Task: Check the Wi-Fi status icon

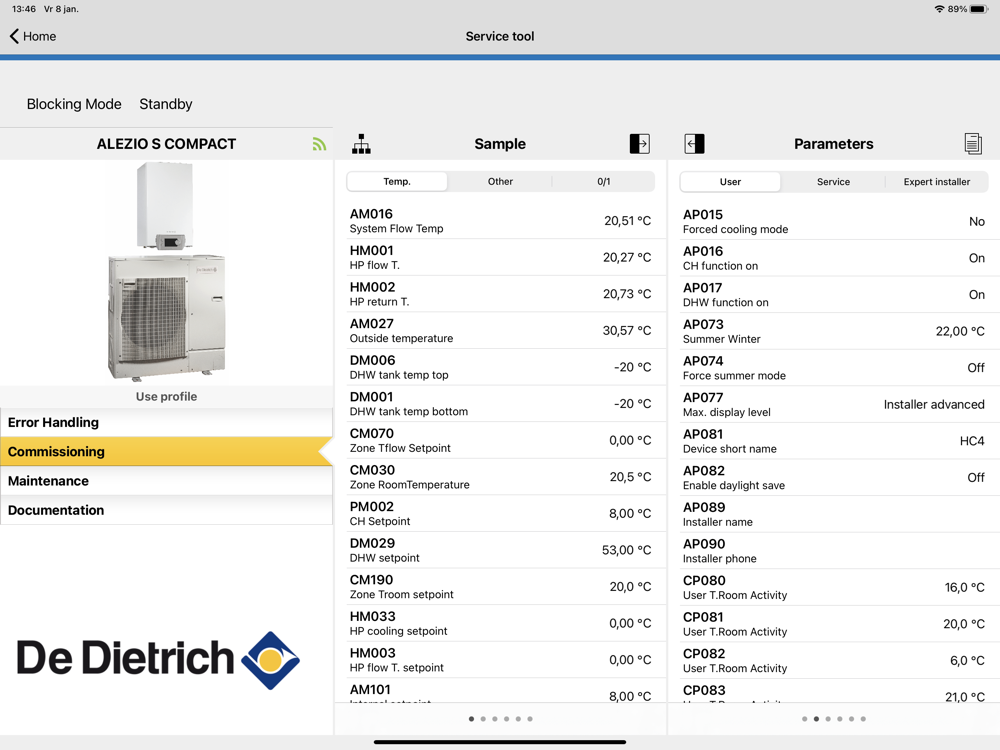Action: click(939, 9)
